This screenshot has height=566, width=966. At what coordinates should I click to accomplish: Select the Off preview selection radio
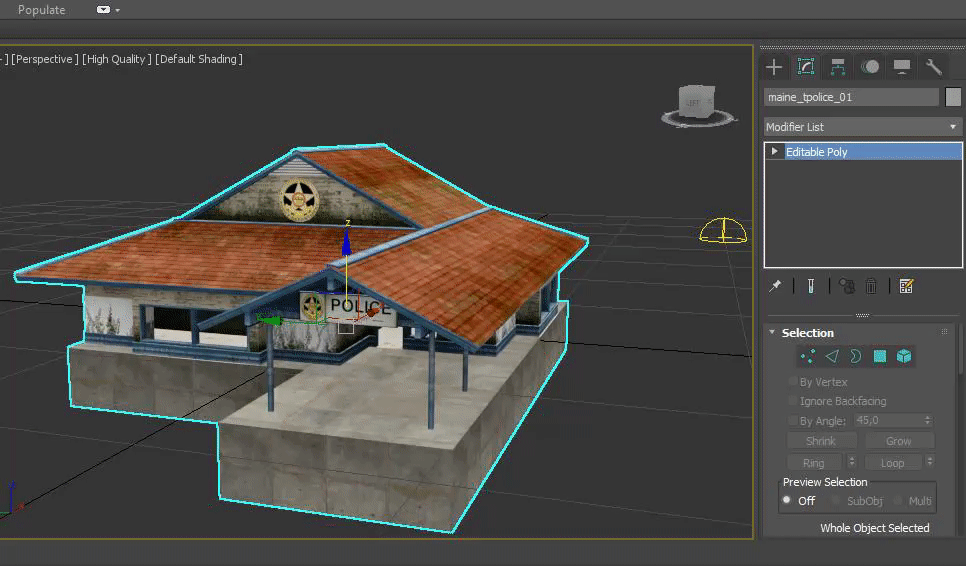click(787, 500)
